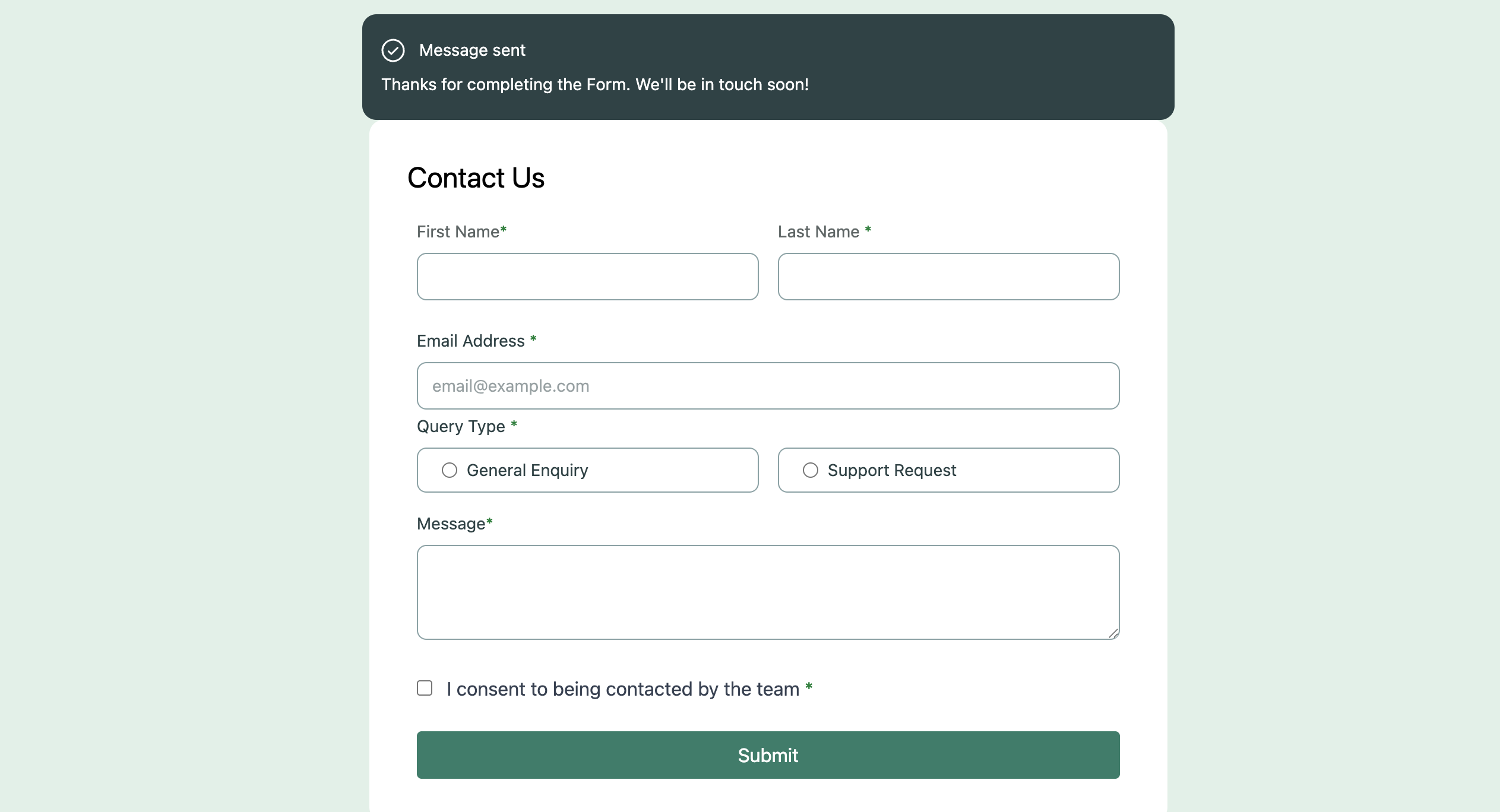
Task: Click the First Name label
Action: (461, 231)
